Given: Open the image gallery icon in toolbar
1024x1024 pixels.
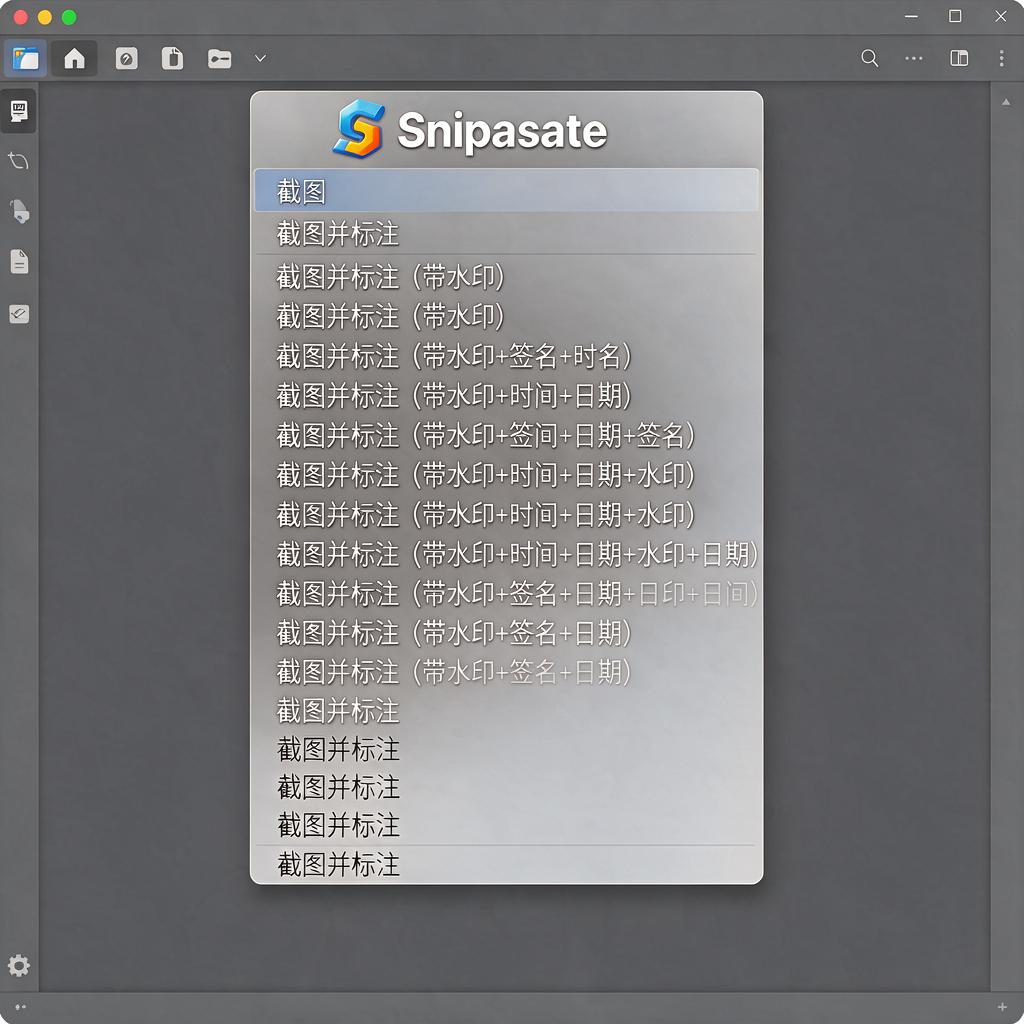Looking at the screenshot, I should (25, 59).
